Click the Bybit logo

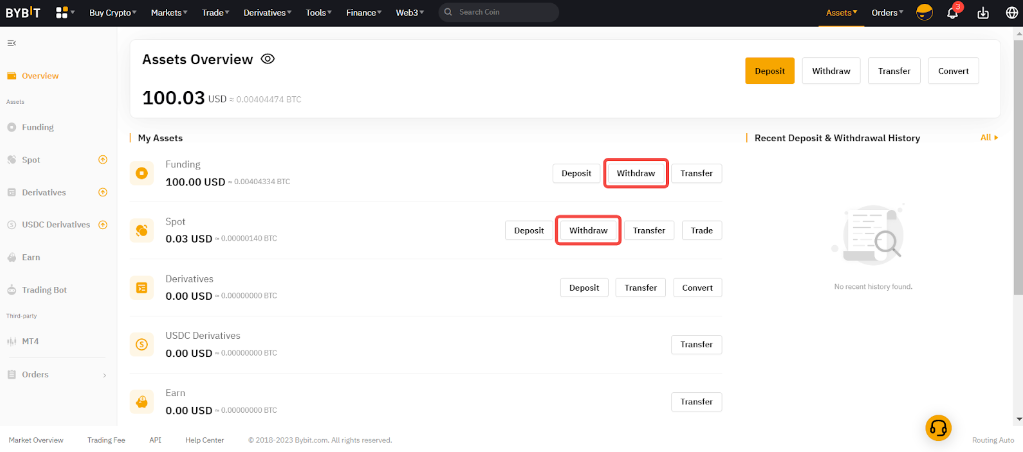(x=23, y=12)
